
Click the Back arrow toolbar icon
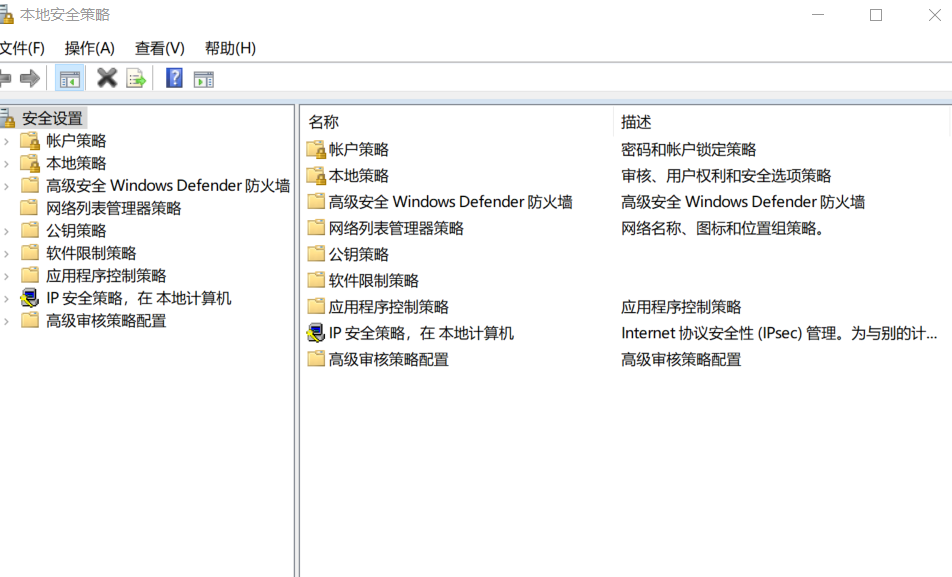click(x=5, y=78)
